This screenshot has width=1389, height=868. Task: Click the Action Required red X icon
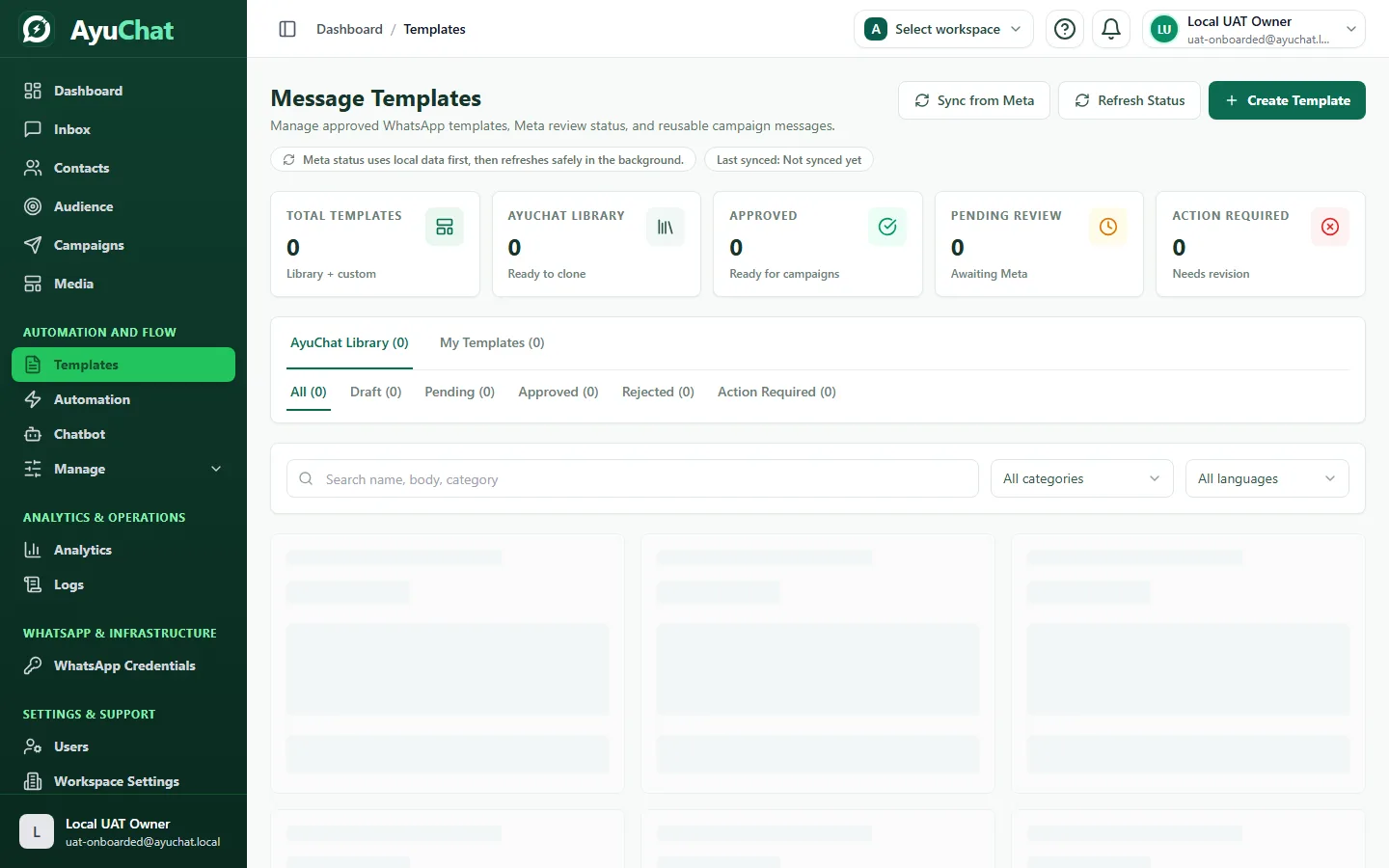1330,227
